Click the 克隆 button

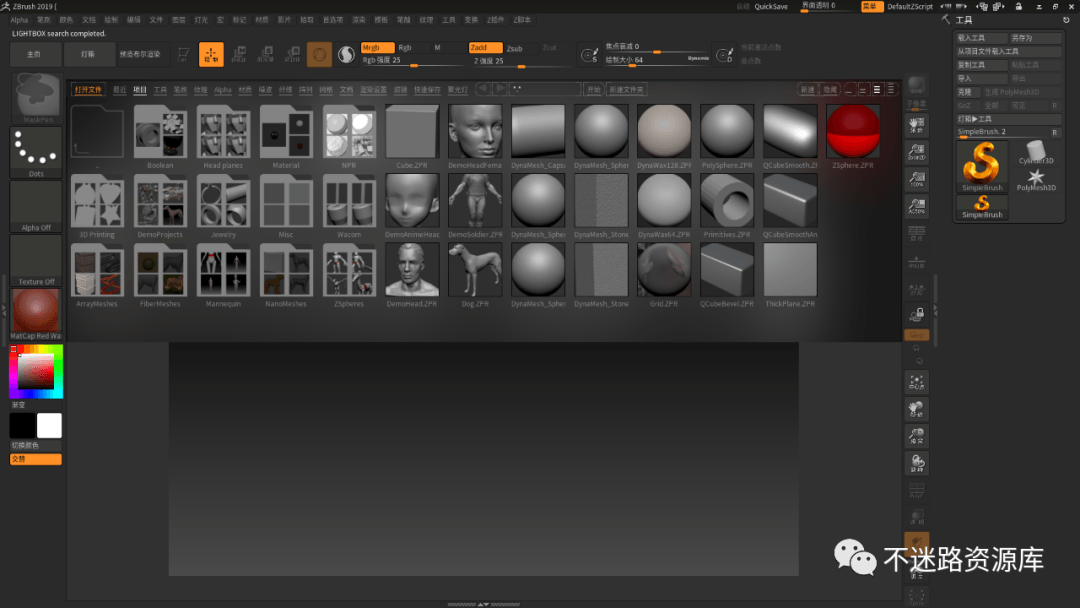967,92
